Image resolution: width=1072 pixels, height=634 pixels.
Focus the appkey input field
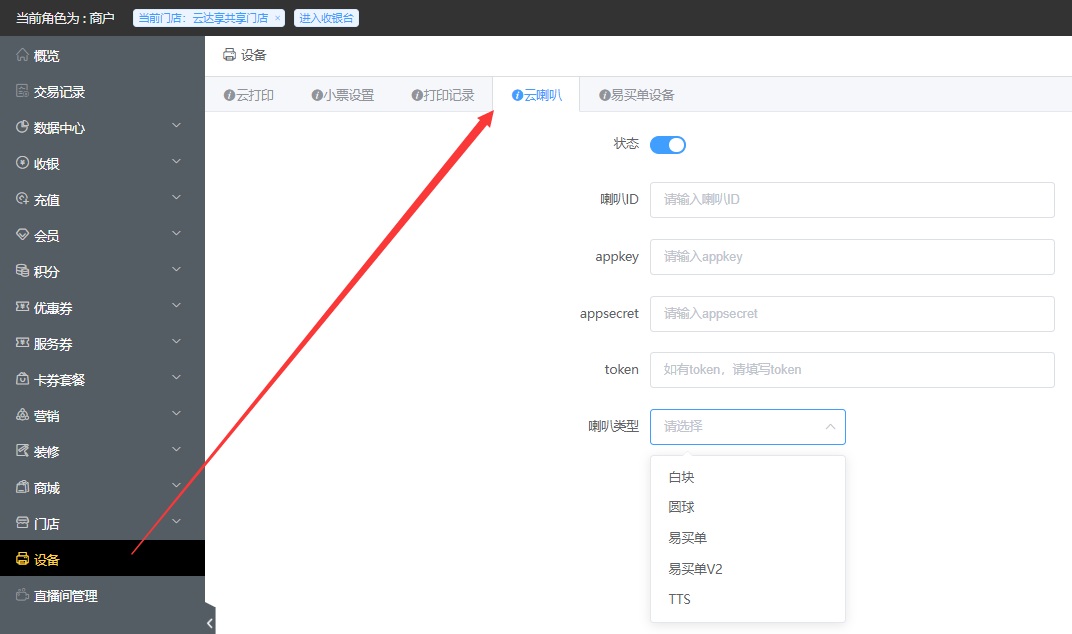click(x=852, y=256)
